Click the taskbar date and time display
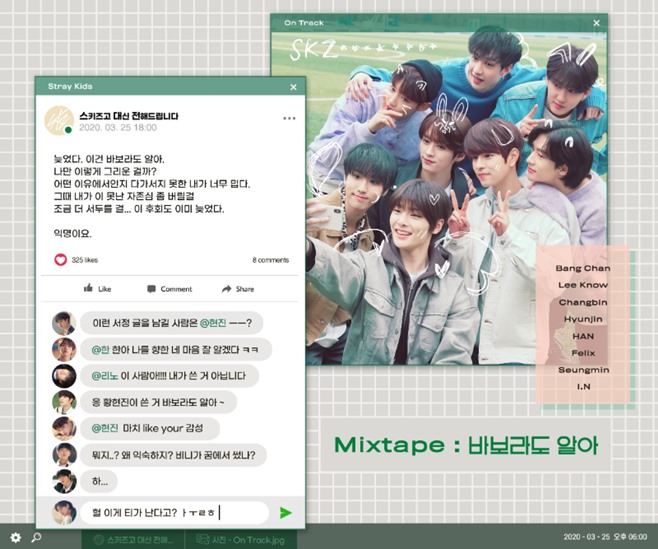 pyautogui.click(x=606, y=537)
